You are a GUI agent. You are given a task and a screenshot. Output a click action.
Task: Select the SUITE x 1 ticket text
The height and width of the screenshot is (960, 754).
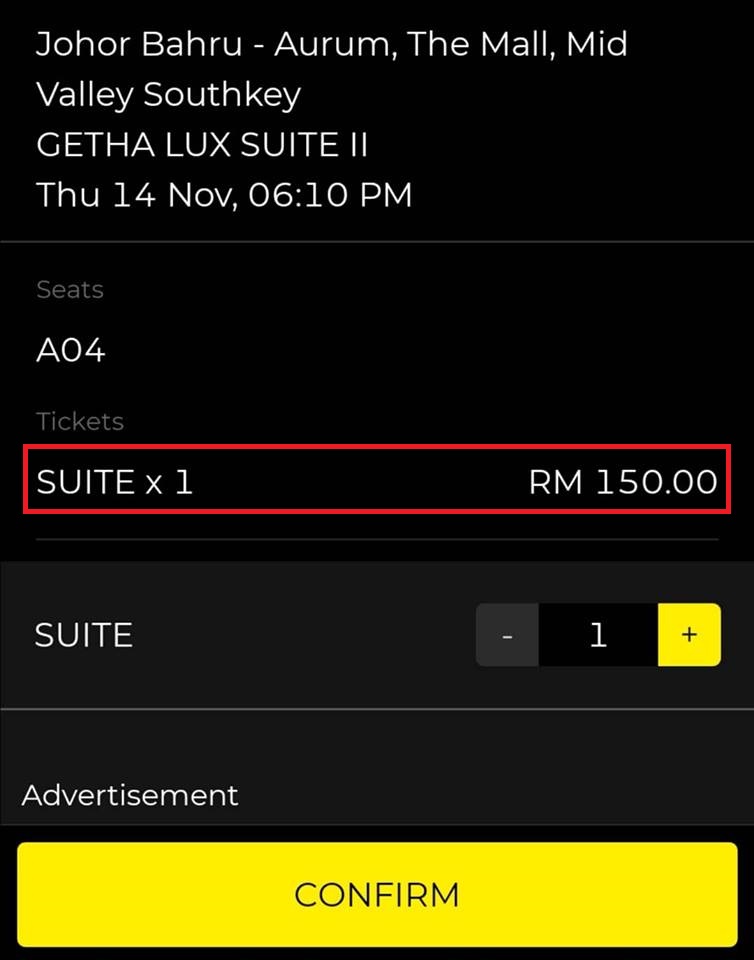[x=115, y=483]
